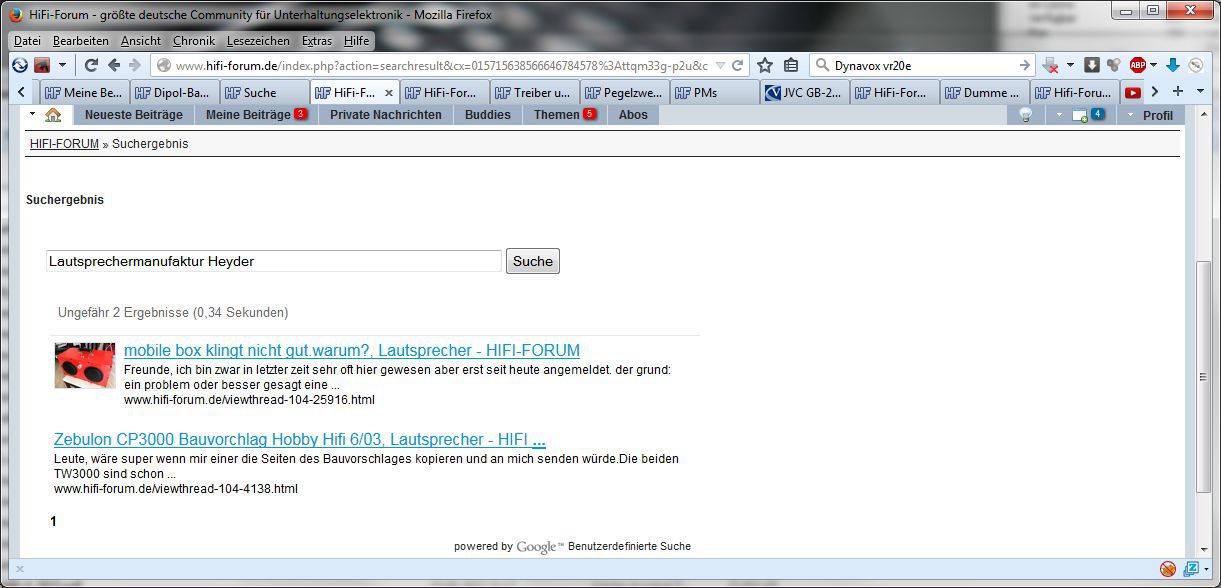Open a new tab with plus button

coord(1178,91)
